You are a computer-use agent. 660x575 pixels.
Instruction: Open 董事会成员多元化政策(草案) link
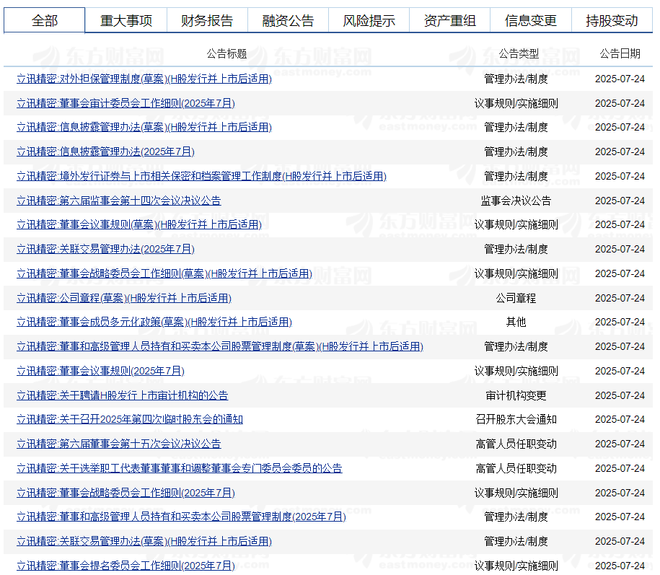point(154,322)
